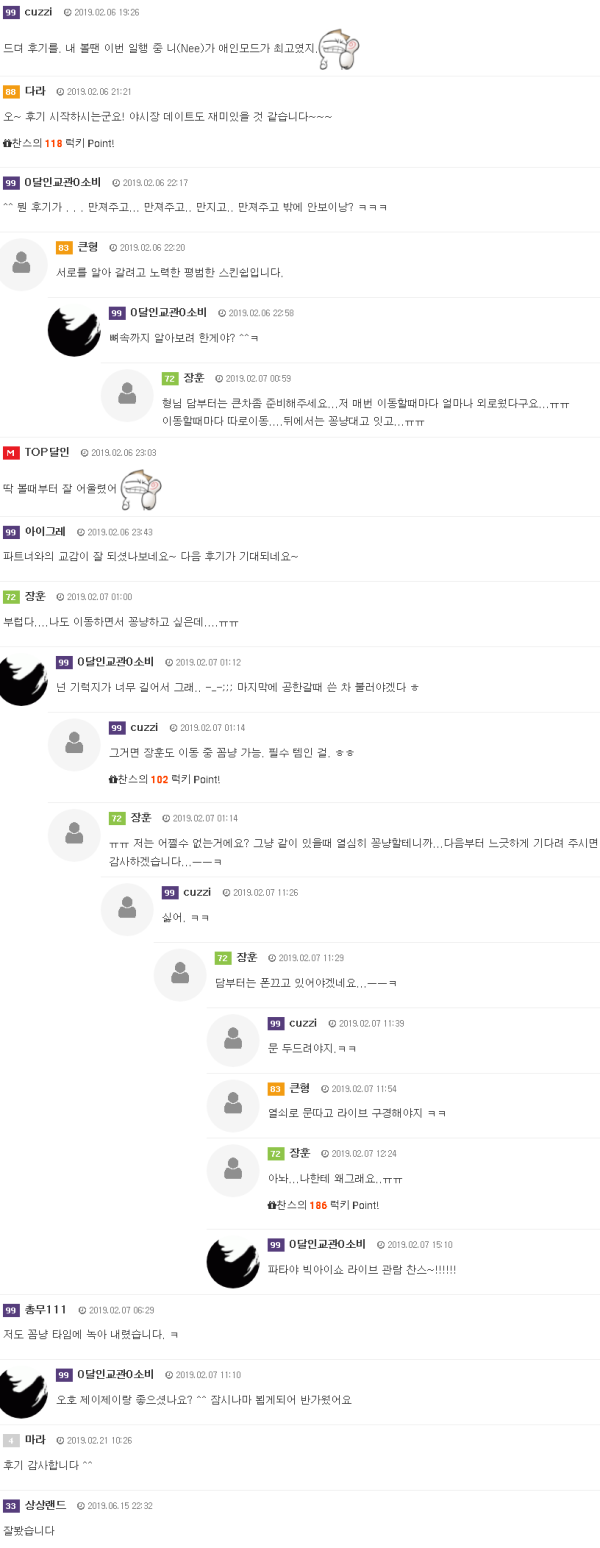Click the green 72 badge beside 장훈 at 01:00
The image size is (600, 1548).
[11, 597]
